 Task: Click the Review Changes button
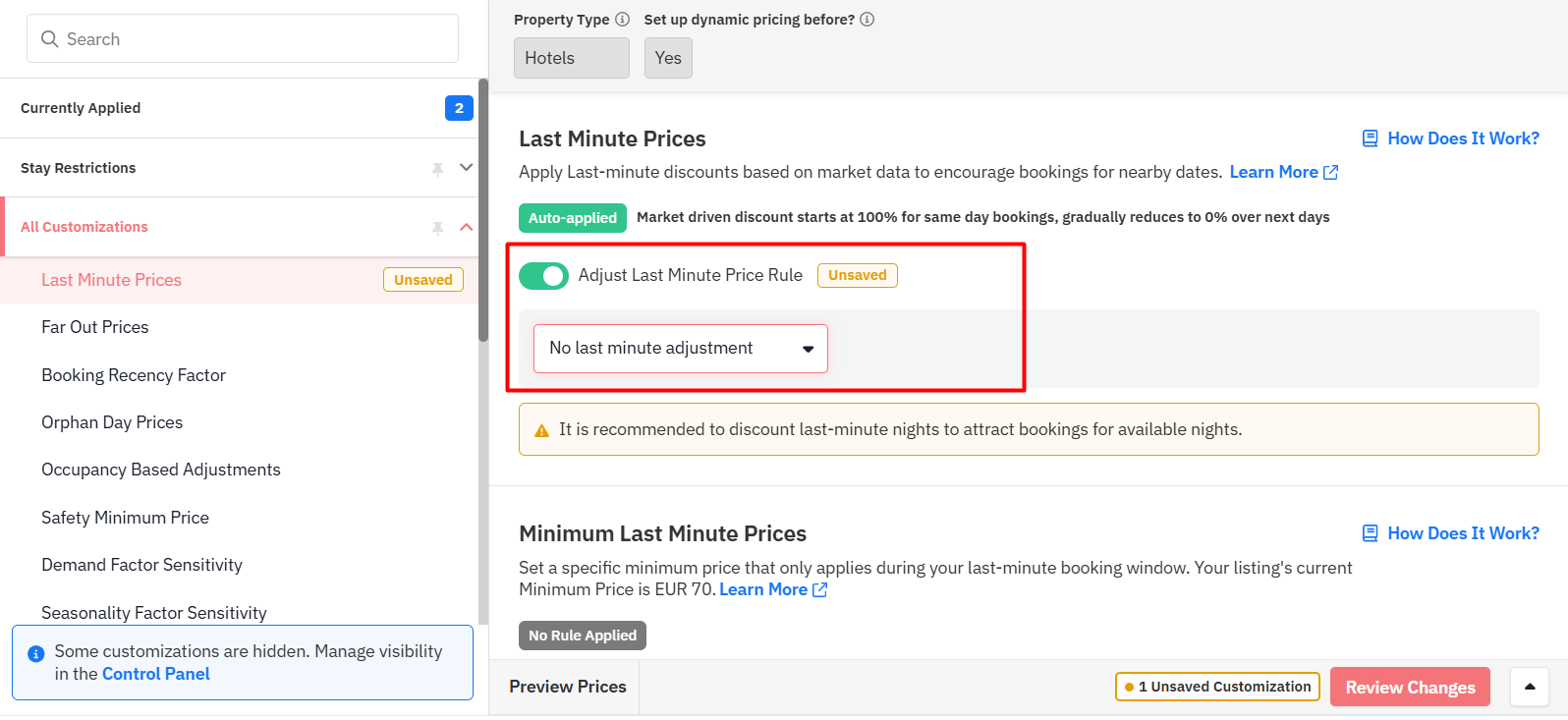(1410, 687)
